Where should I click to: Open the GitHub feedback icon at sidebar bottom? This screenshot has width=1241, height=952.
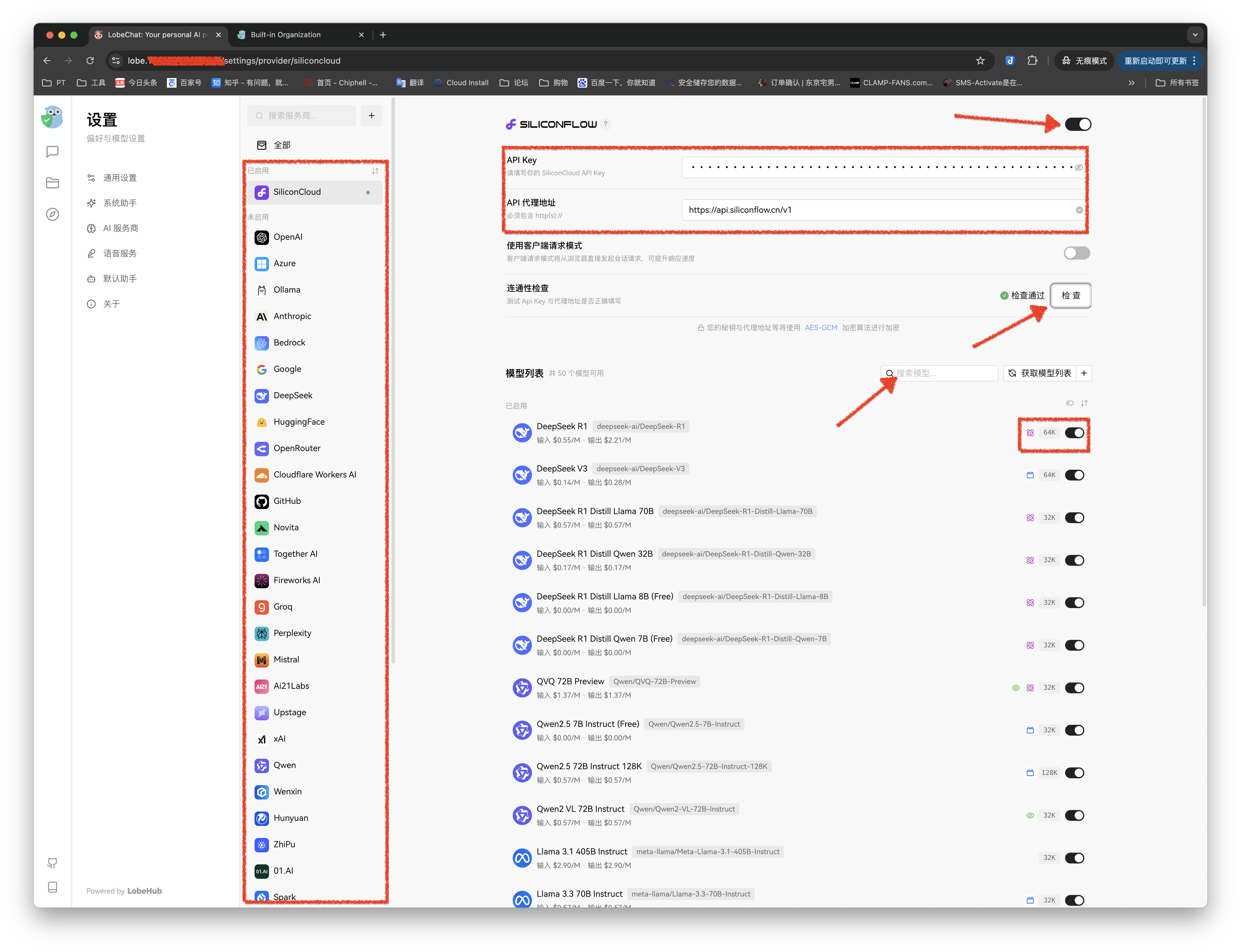[x=52, y=863]
